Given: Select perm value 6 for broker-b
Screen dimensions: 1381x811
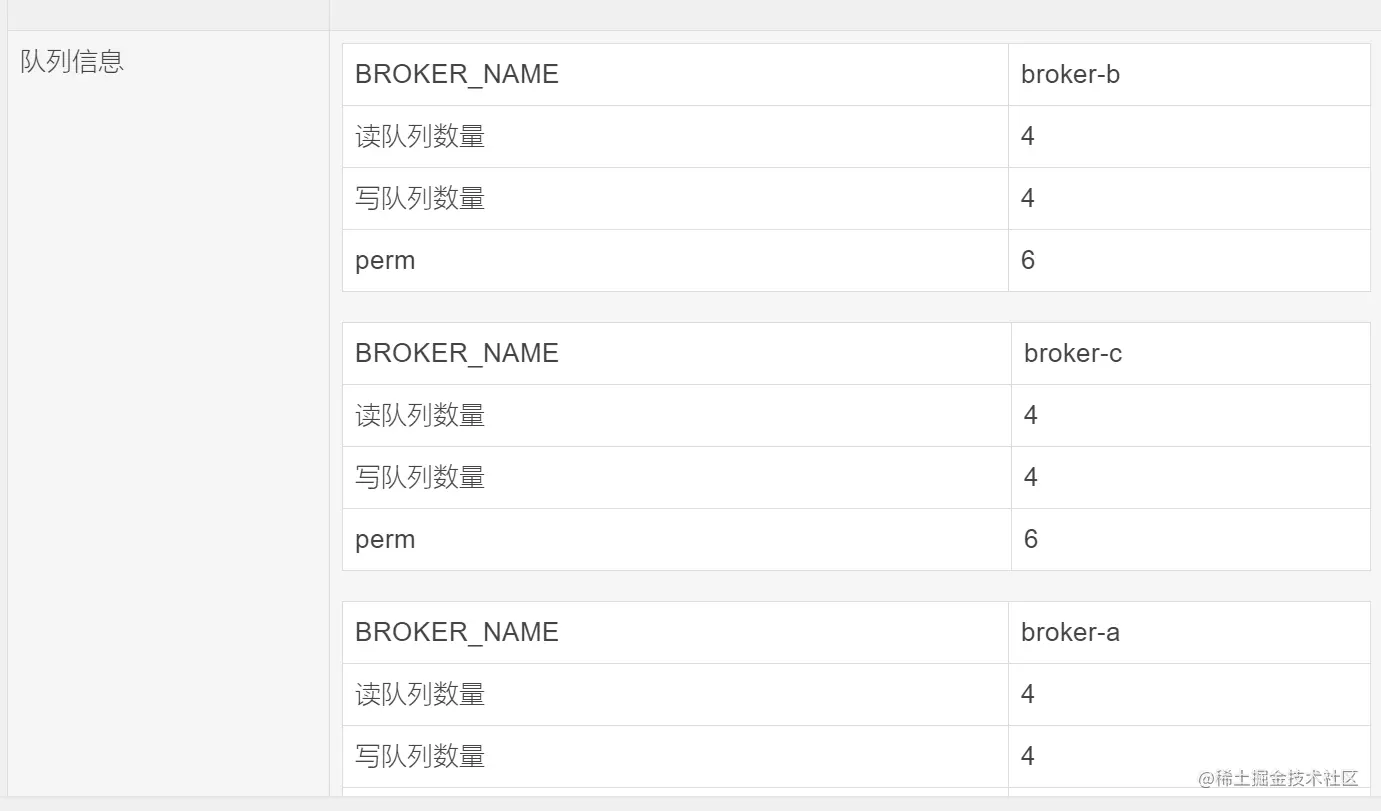Looking at the screenshot, I should [1028, 261].
